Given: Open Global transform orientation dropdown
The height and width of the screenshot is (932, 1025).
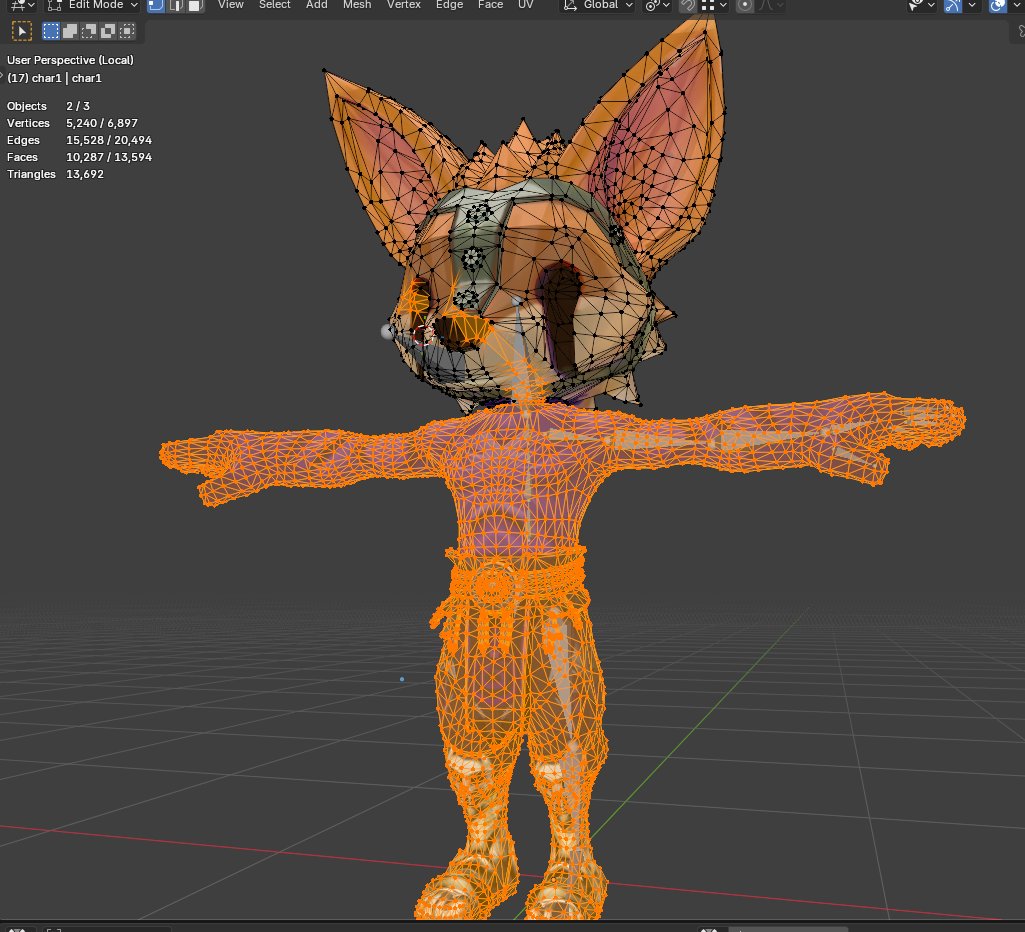Looking at the screenshot, I should coord(598,5).
